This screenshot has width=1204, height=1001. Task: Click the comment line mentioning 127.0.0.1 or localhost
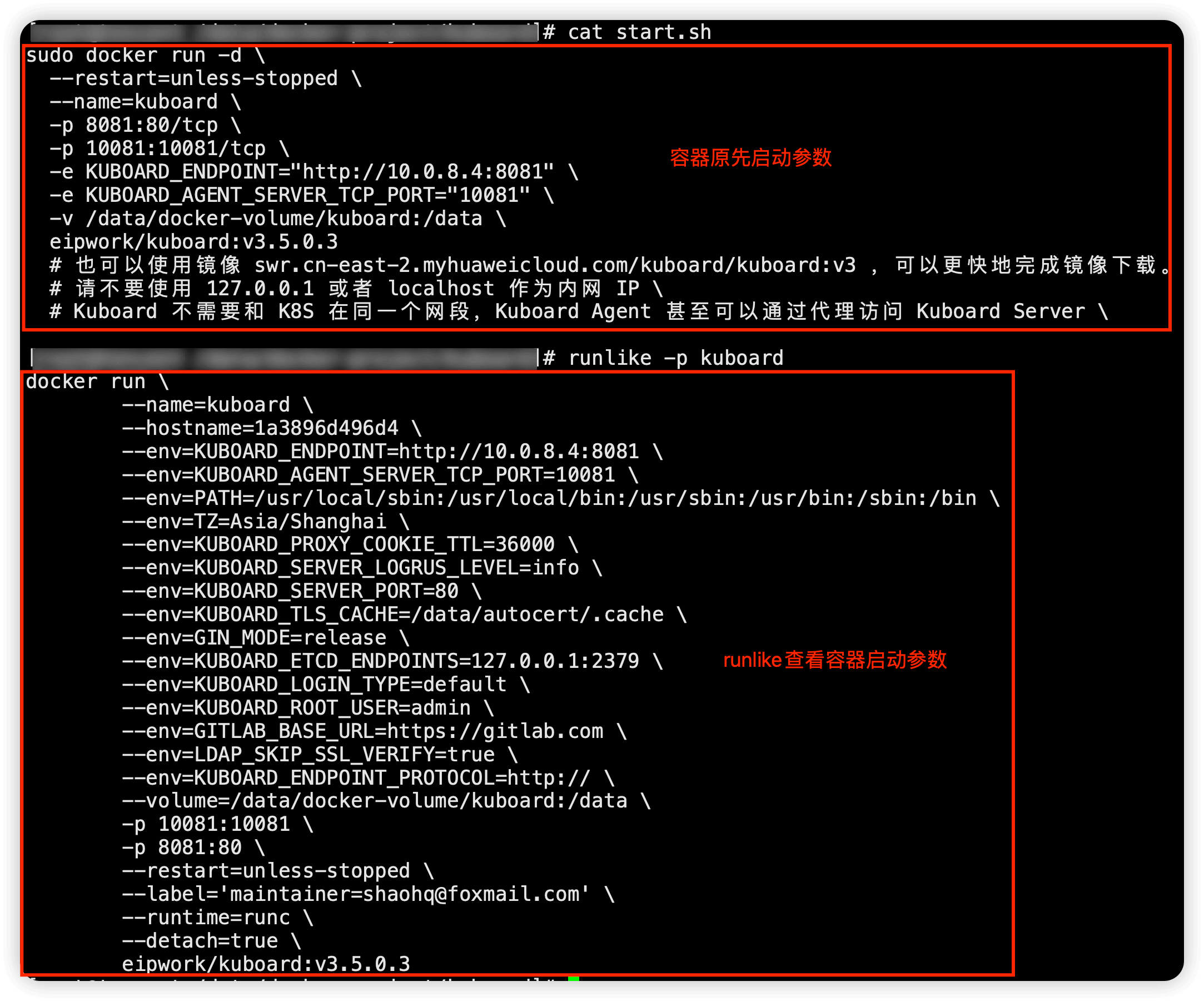click(x=356, y=289)
